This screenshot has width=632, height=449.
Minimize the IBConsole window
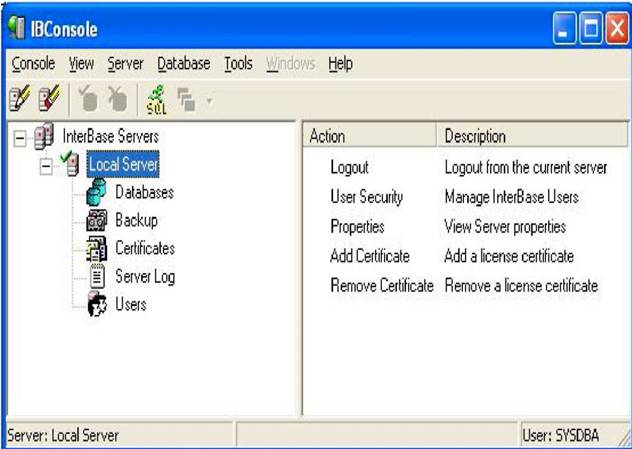point(565,28)
